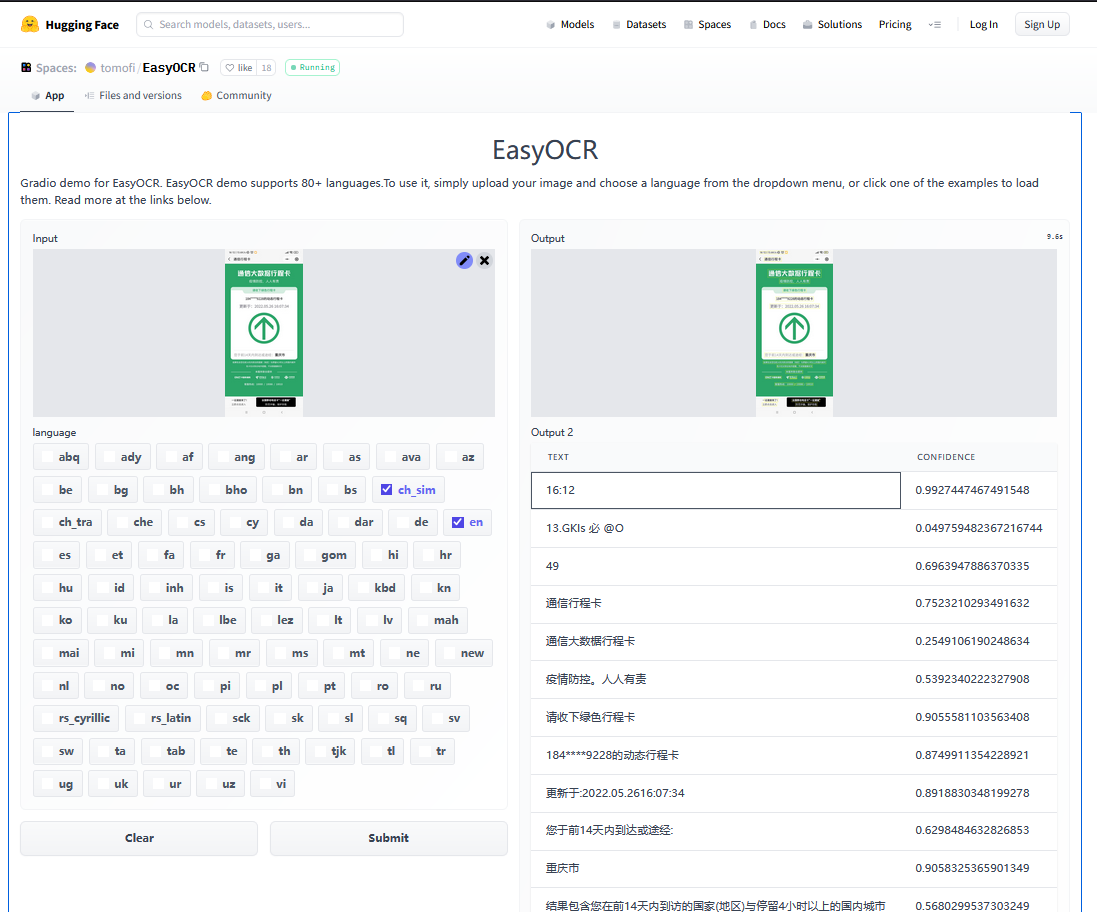The height and width of the screenshot is (912, 1097).
Task: Click the Submit button
Action: [x=388, y=838]
